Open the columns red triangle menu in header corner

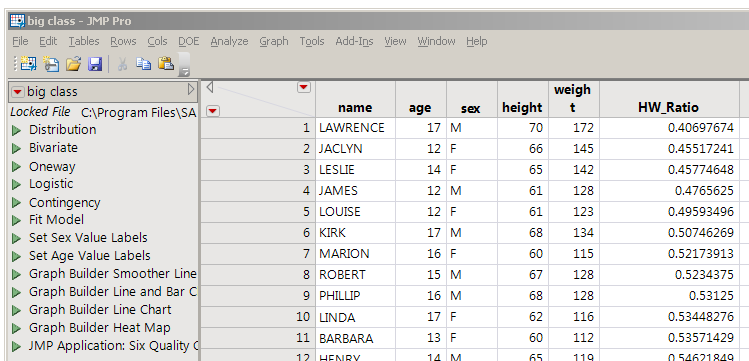point(304,87)
